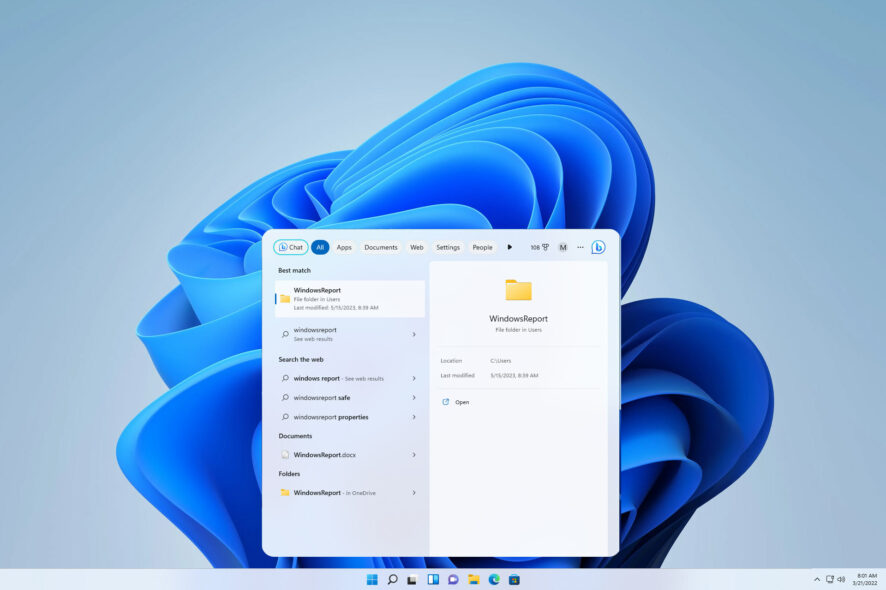Open Bing Chat from the Chat pill

[290, 247]
